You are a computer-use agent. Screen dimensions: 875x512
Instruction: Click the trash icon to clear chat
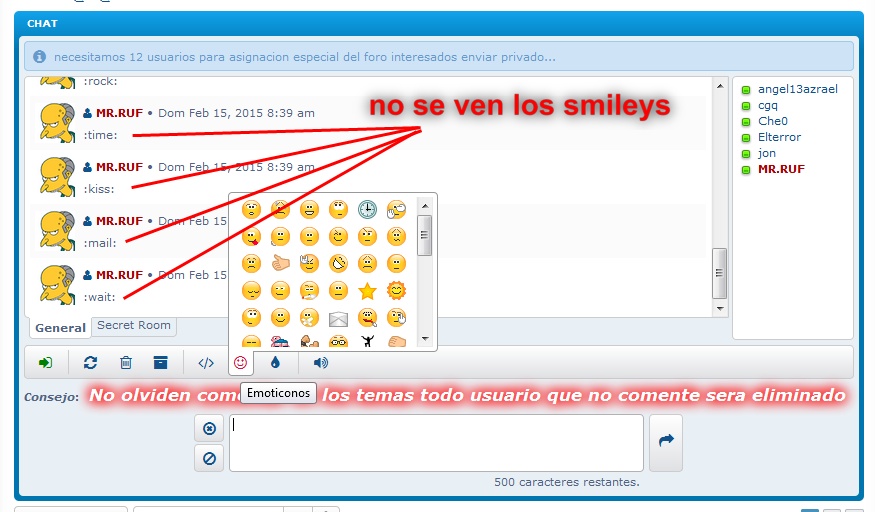pyautogui.click(x=126, y=363)
